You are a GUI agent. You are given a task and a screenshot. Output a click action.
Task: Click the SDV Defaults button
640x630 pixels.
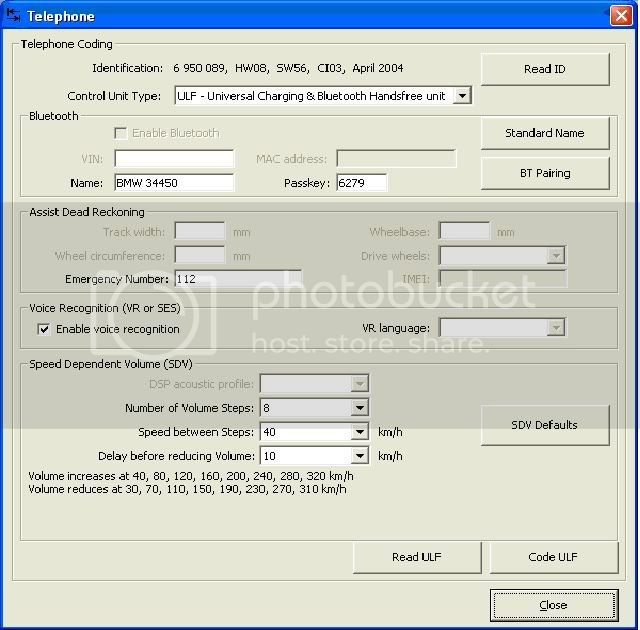[x=545, y=425]
